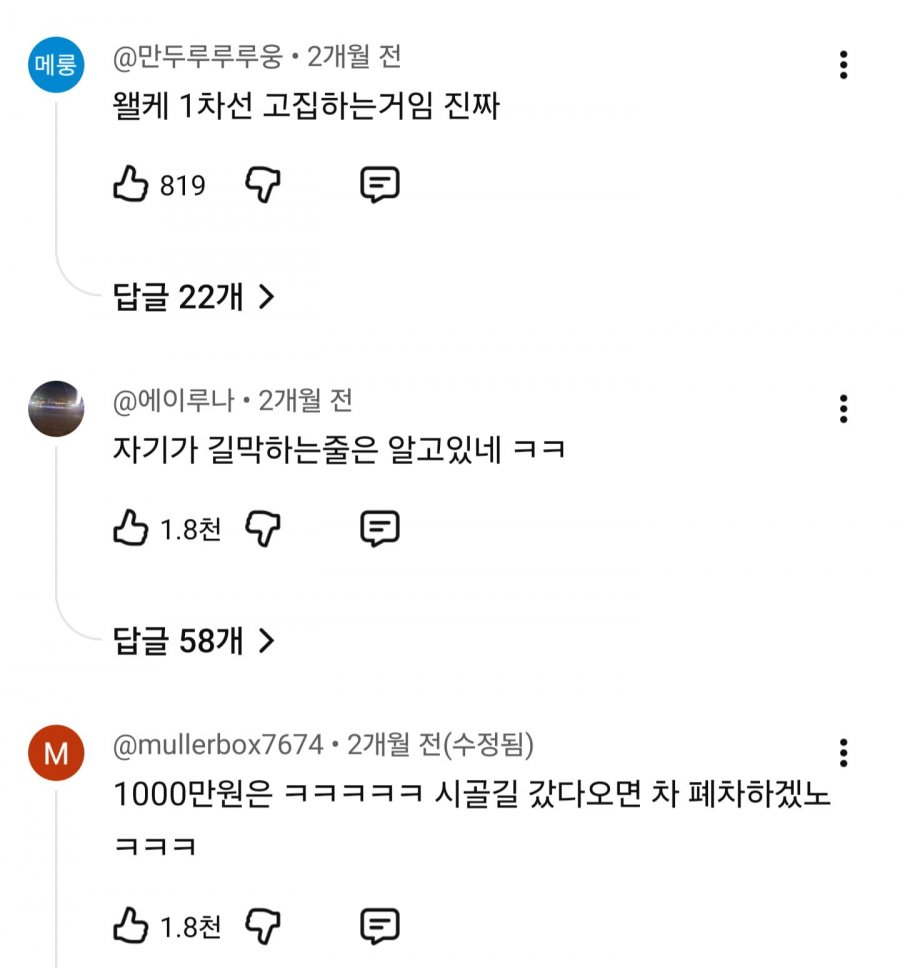Click the dislike icon on 만두루루루웅's comment
900x968 pixels.
[x=263, y=184]
